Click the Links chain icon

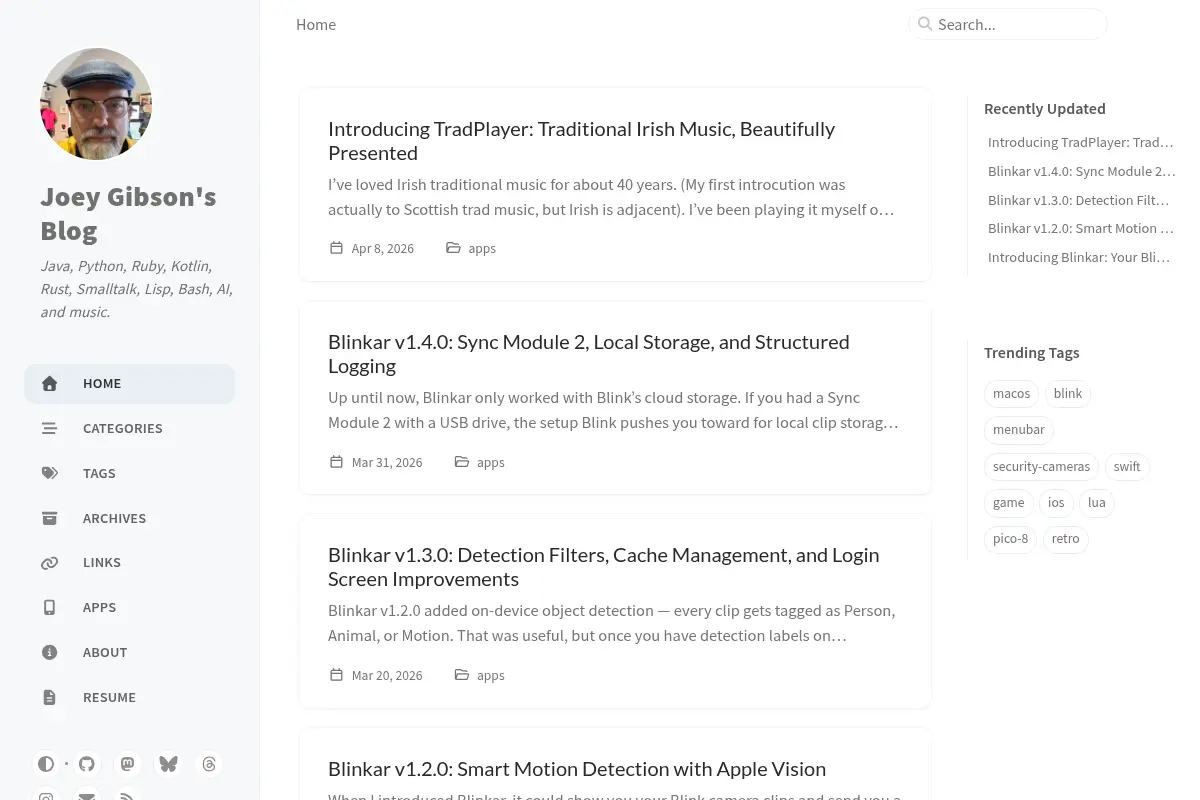49,563
